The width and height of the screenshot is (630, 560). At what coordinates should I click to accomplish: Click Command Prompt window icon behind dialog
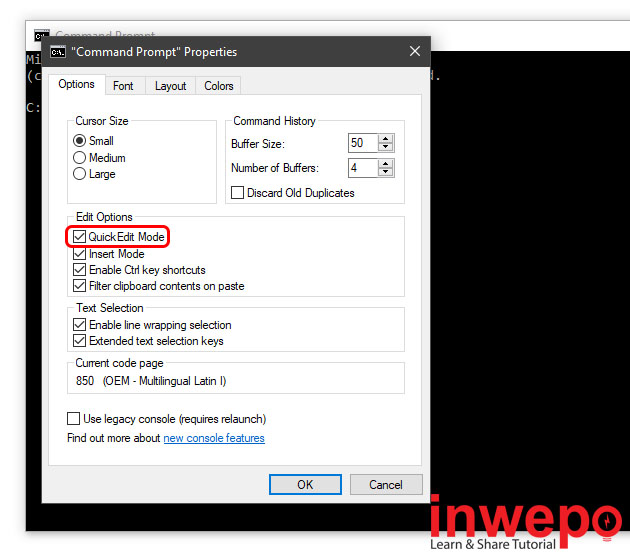(42, 35)
